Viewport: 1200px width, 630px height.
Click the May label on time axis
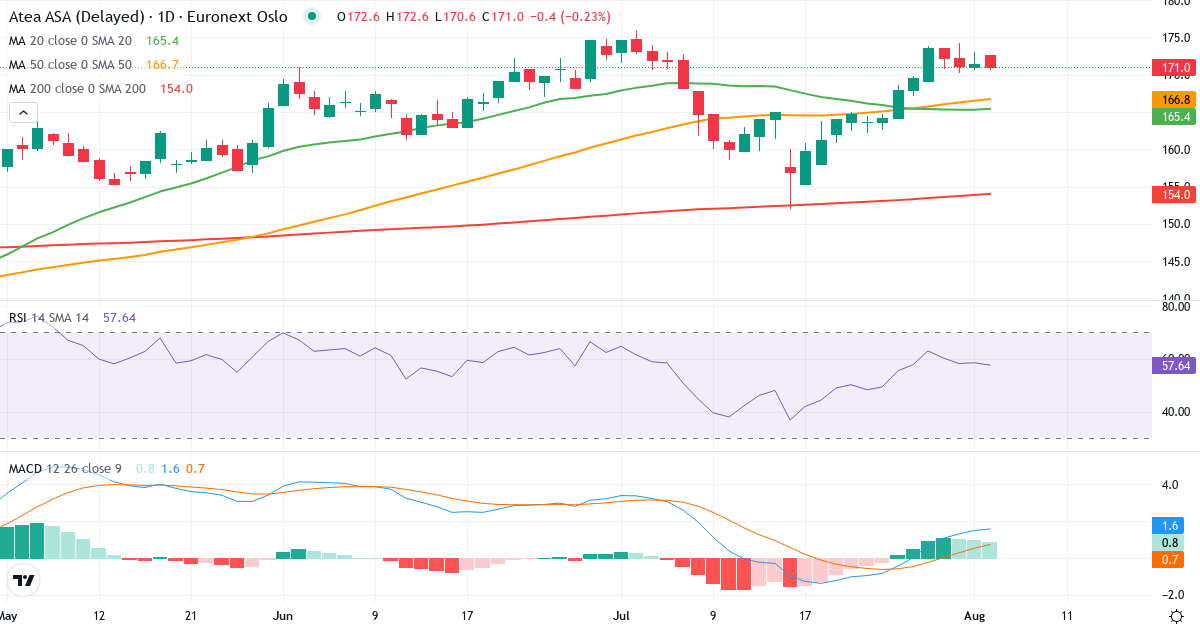pyautogui.click(x=9, y=616)
